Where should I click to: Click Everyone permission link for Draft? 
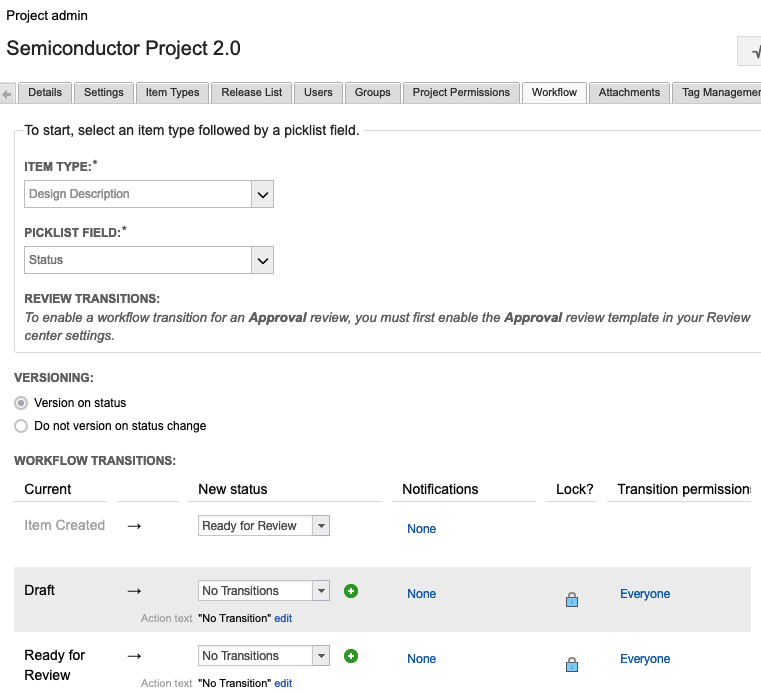645,594
